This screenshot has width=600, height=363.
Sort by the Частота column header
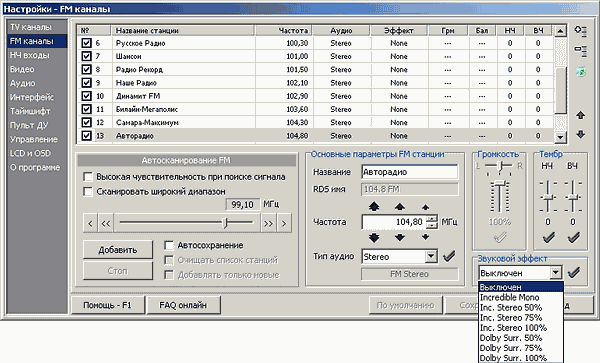284,31
